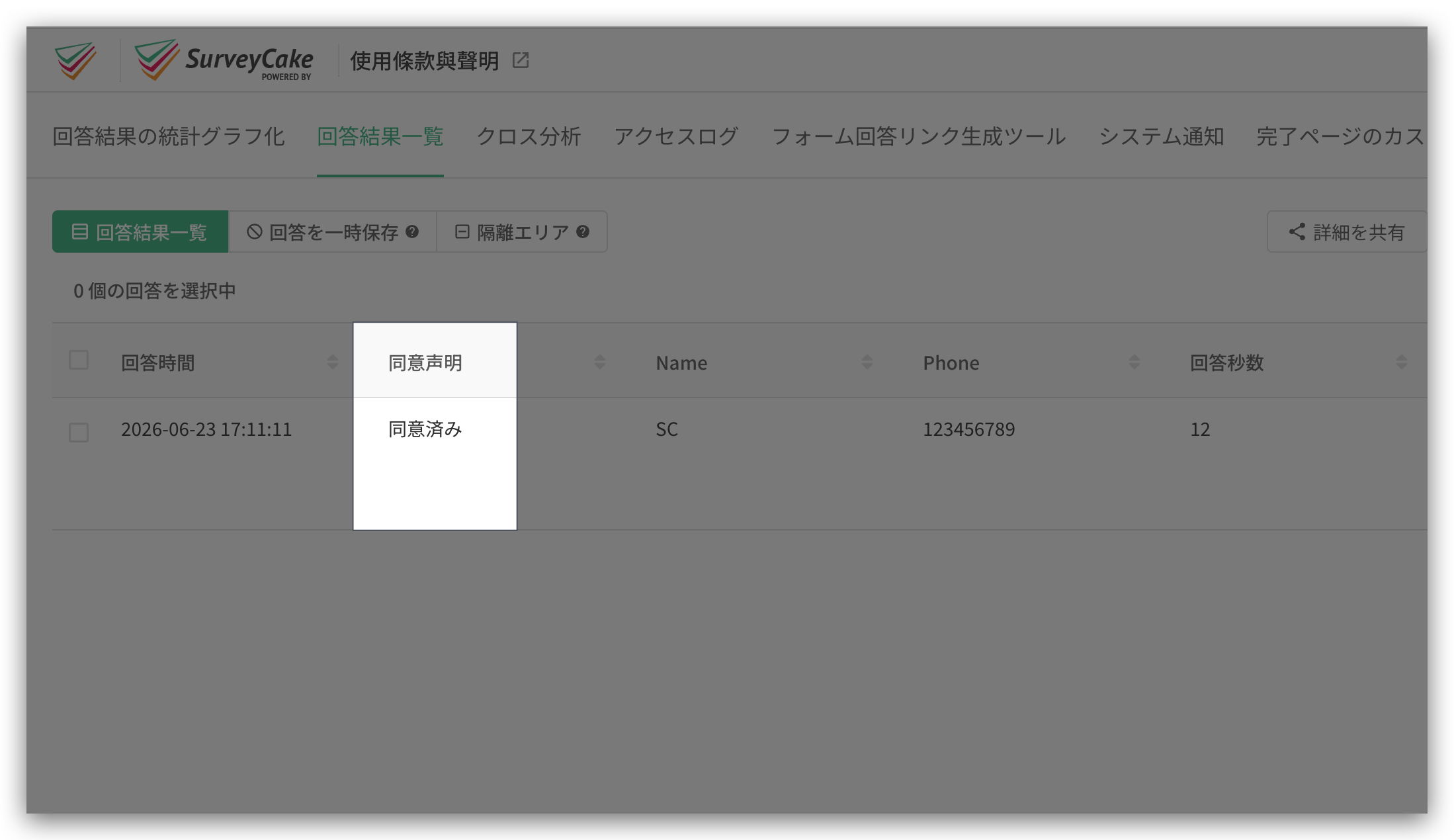Click help icon next to 回答を一時保存
This screenshot has height=840, width=1454.
point(412,231)
